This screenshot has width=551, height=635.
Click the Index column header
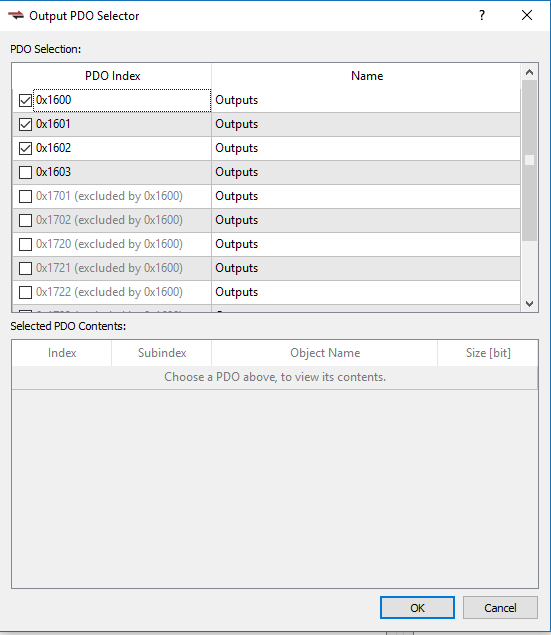[x=62, y=353]
